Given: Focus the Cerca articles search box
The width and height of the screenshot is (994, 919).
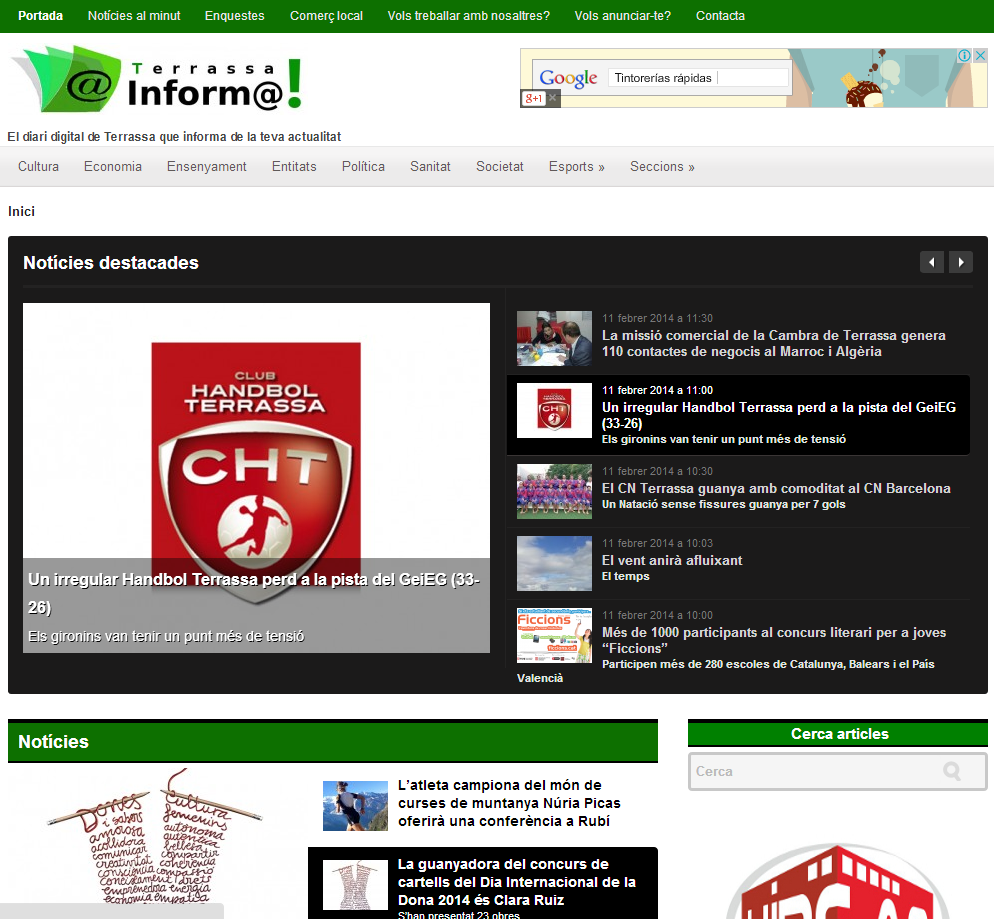Looking at the screenshot, I should click(x=837, y=771).
